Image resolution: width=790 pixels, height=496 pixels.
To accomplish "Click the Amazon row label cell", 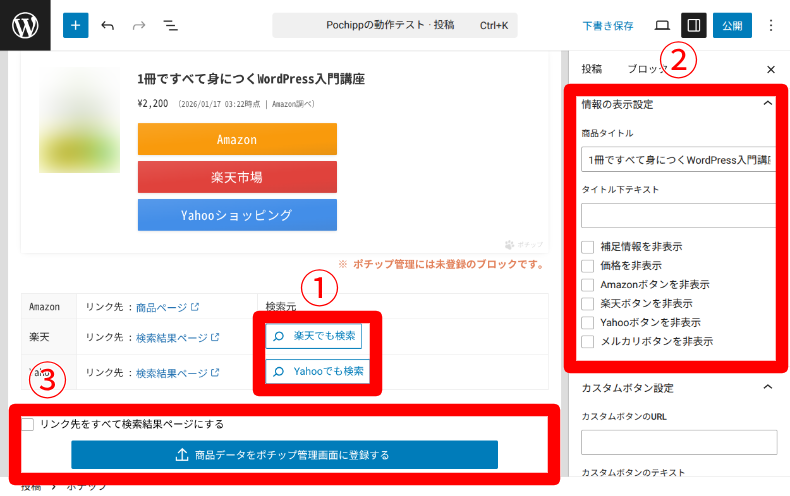I will (49, 306).
